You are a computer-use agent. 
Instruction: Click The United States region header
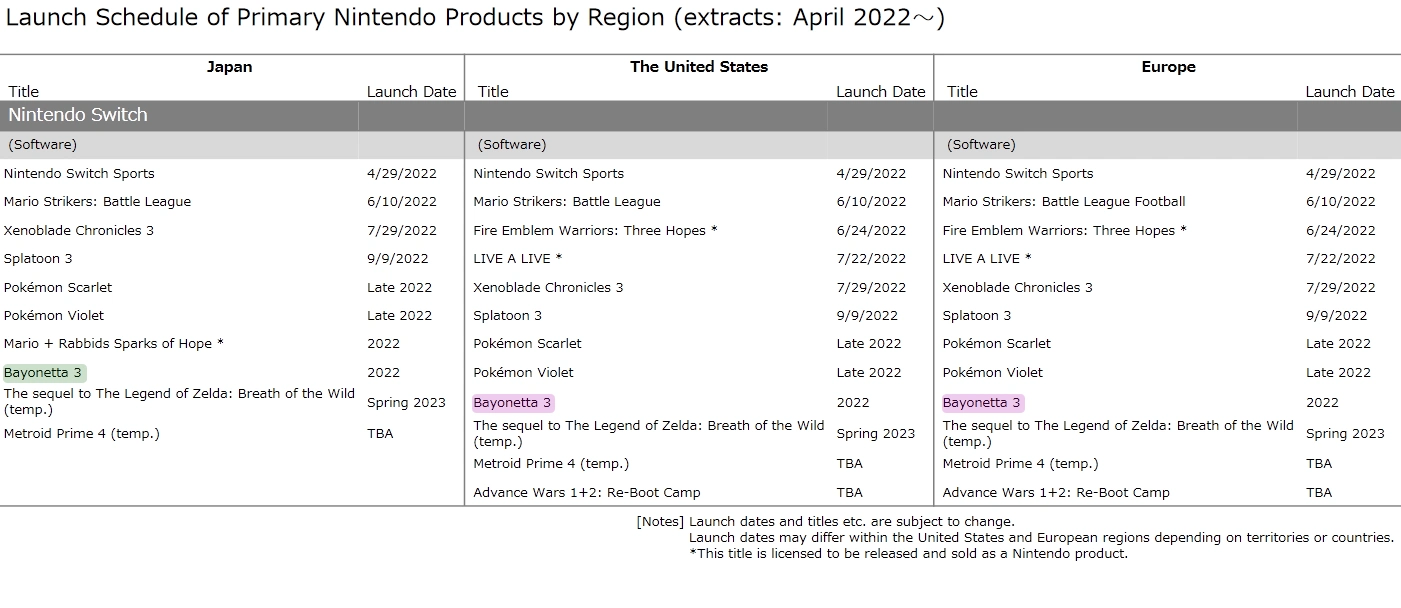tap(698, 67)
